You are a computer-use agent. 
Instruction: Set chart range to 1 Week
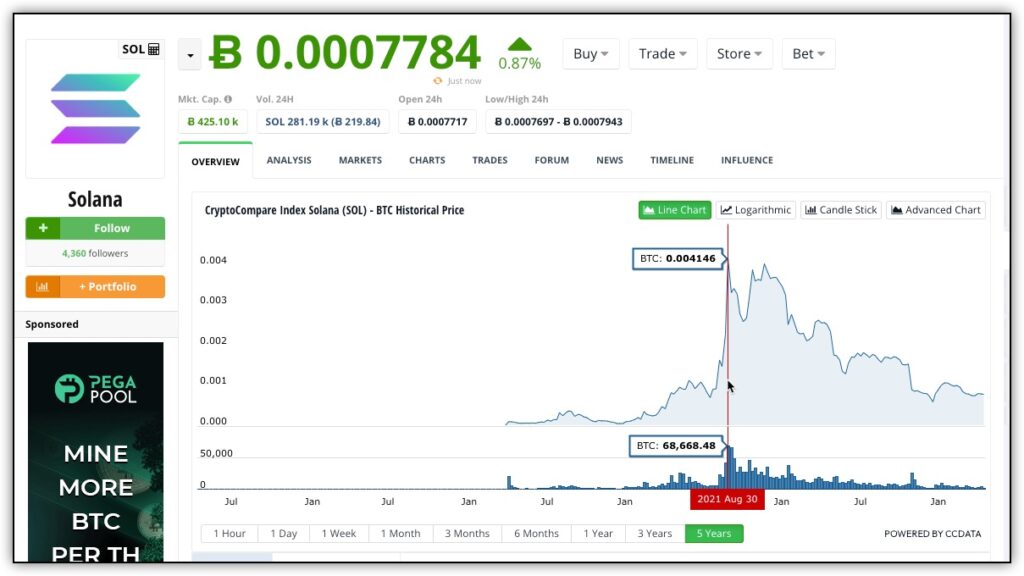point(339,534)
